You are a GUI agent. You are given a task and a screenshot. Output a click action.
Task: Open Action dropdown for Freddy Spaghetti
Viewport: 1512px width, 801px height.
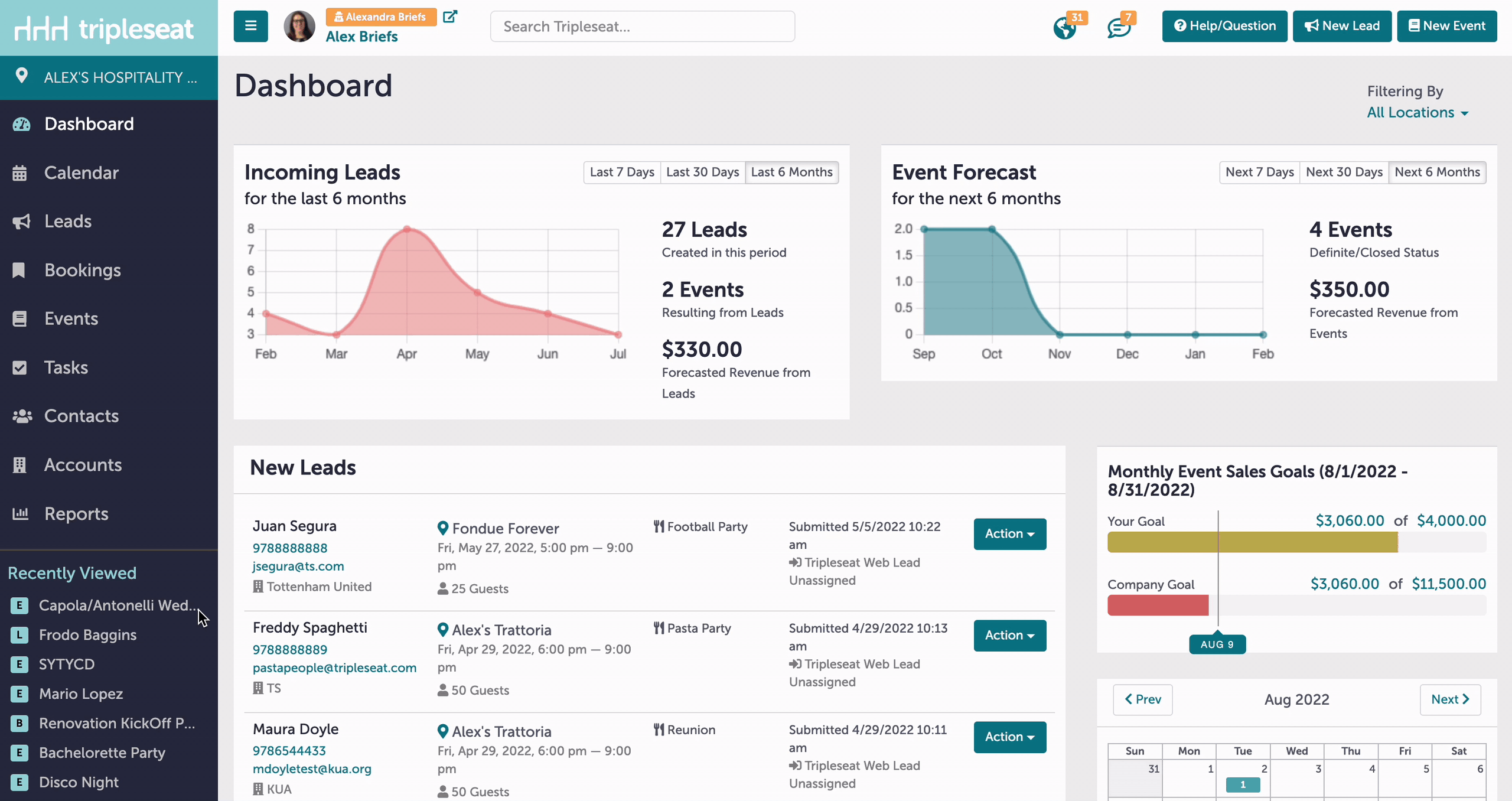tap(1010, 636)
